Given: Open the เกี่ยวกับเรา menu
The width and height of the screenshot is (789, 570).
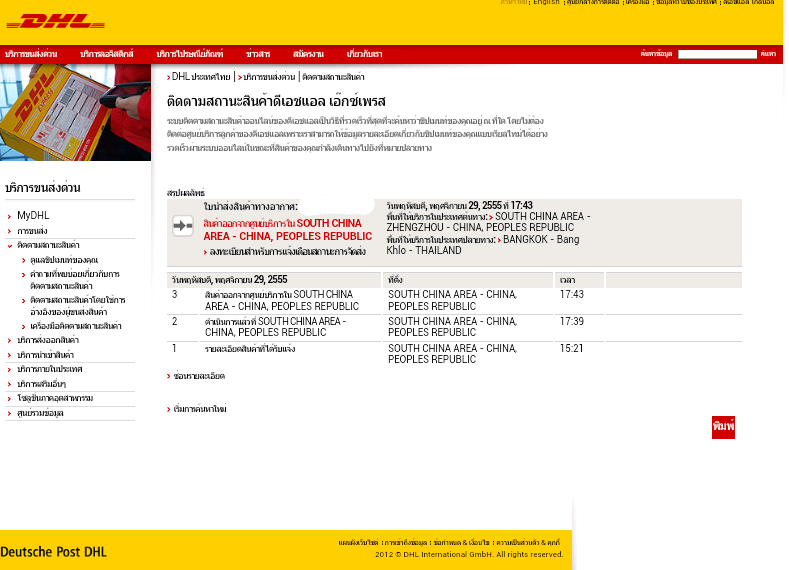Looking at the screenshot, I should coord(365,54).
